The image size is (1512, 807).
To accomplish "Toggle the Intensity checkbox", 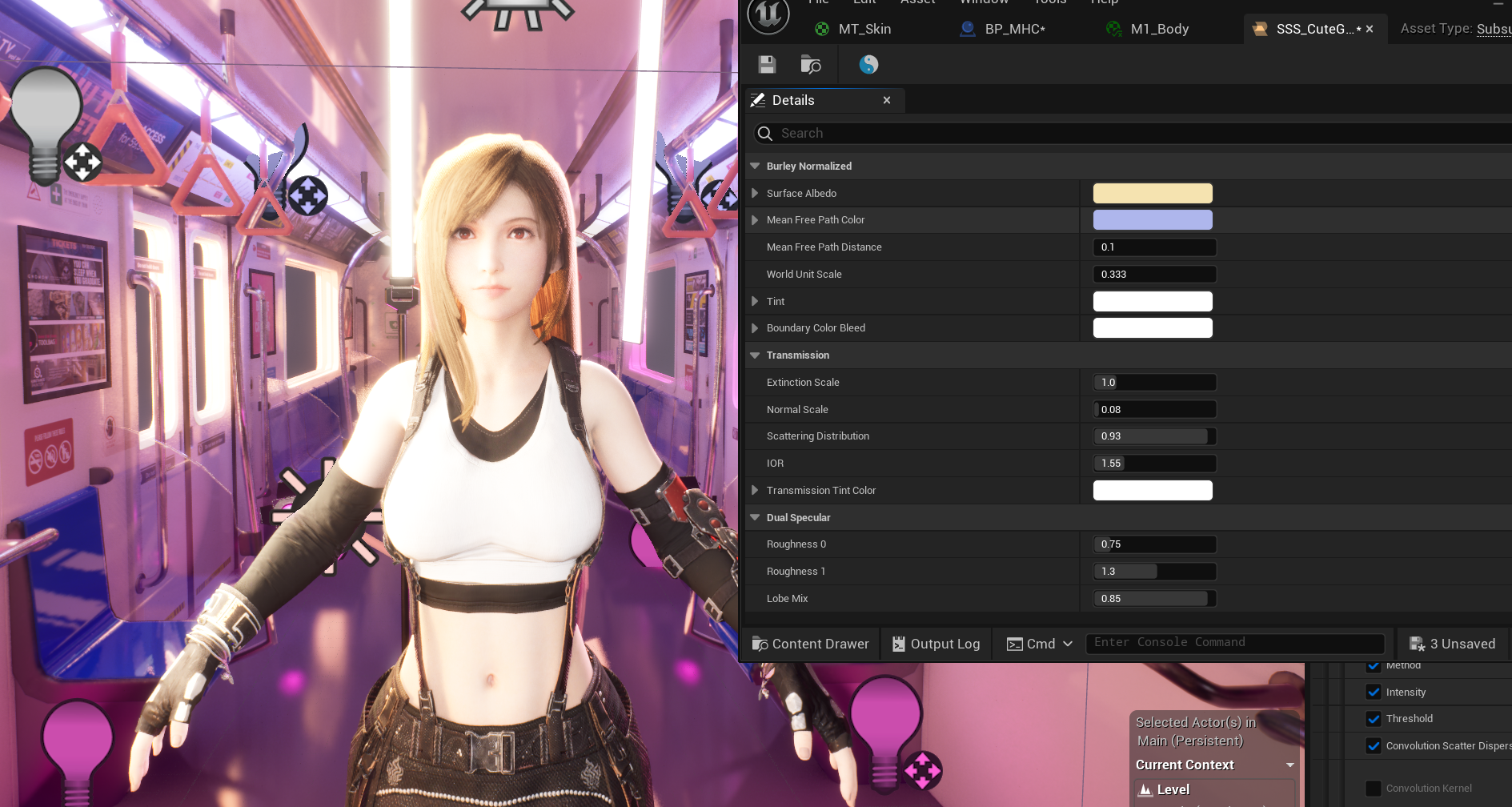I will [x=1374, y=692].
